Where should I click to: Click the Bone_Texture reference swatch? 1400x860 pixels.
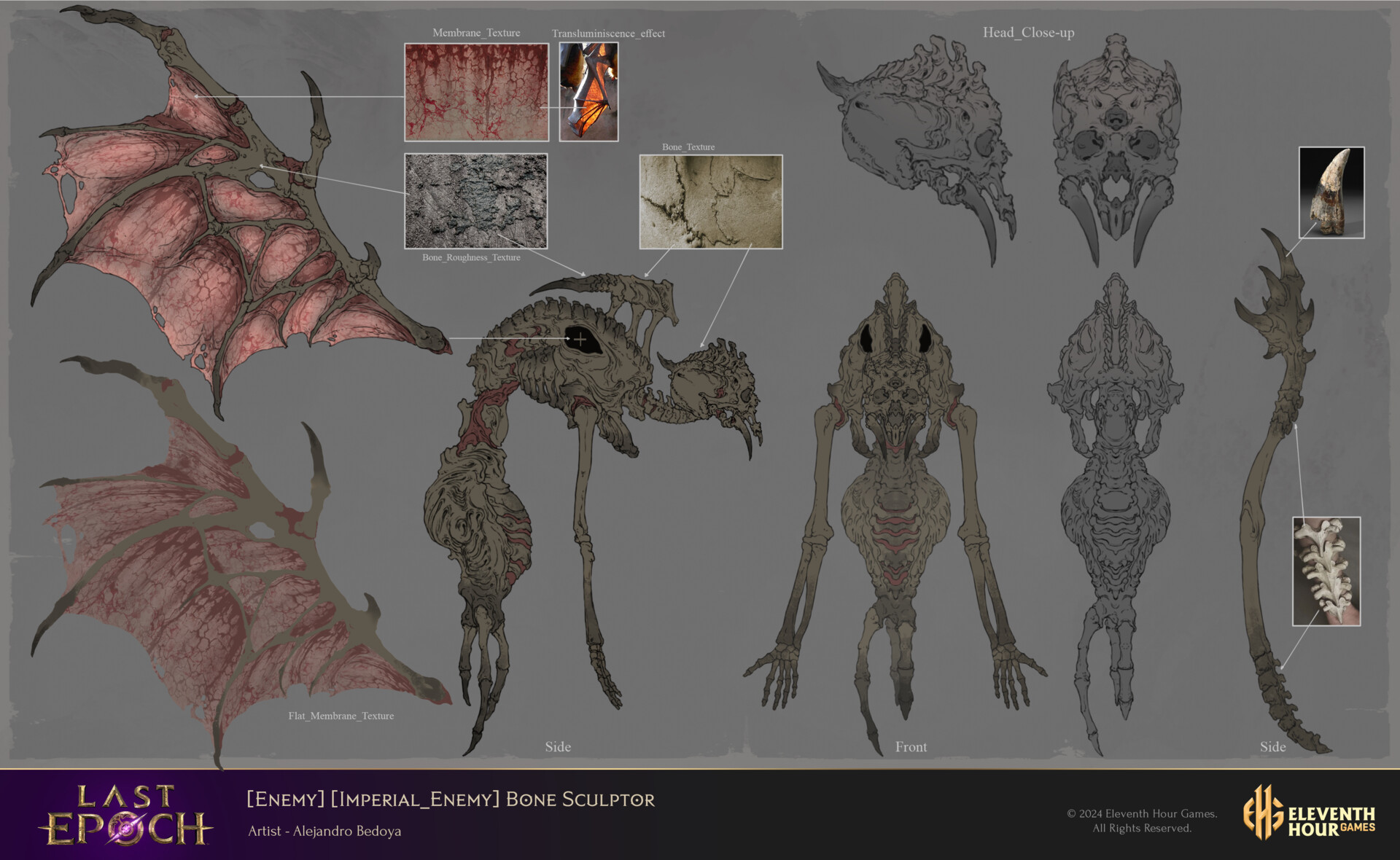click(710, 202)
